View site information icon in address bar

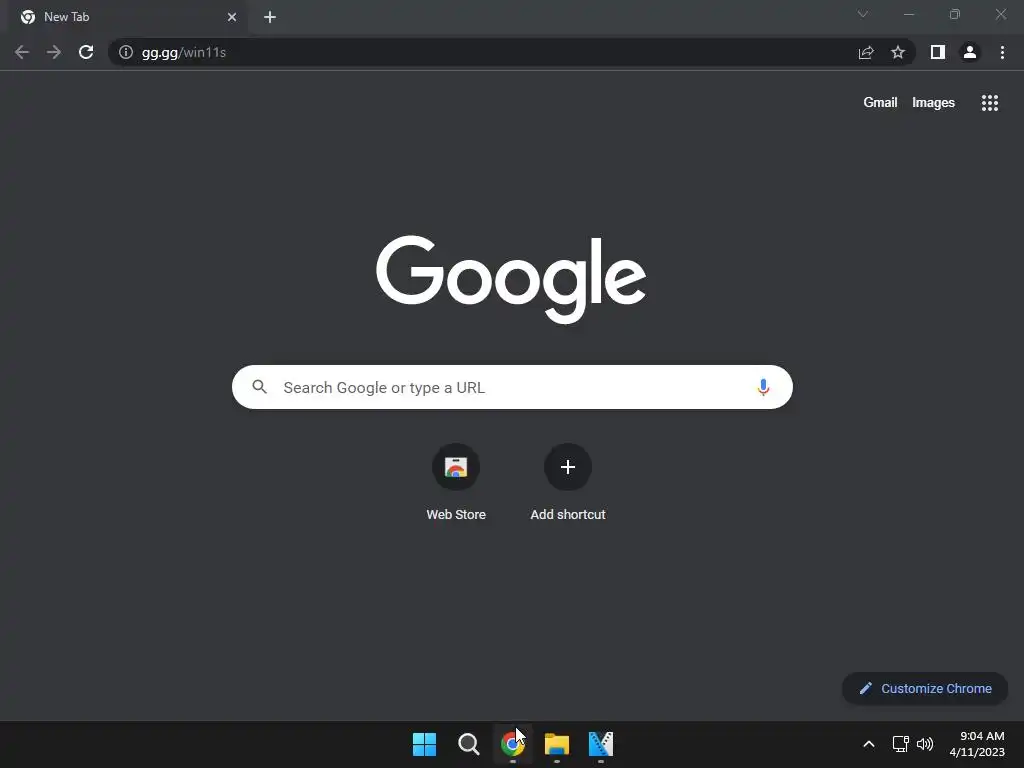126,52
